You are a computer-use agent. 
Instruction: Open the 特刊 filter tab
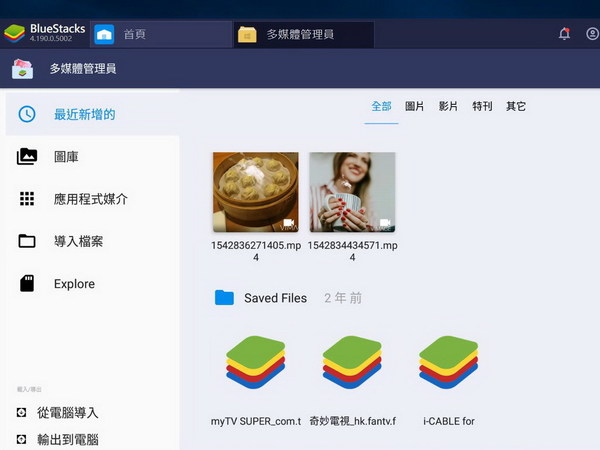(x=482, y=106)
